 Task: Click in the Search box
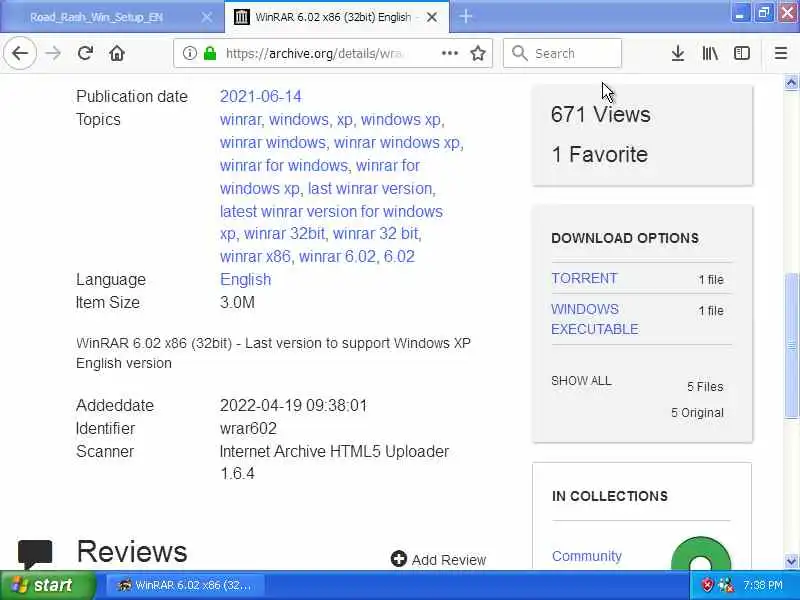point(562,53)
